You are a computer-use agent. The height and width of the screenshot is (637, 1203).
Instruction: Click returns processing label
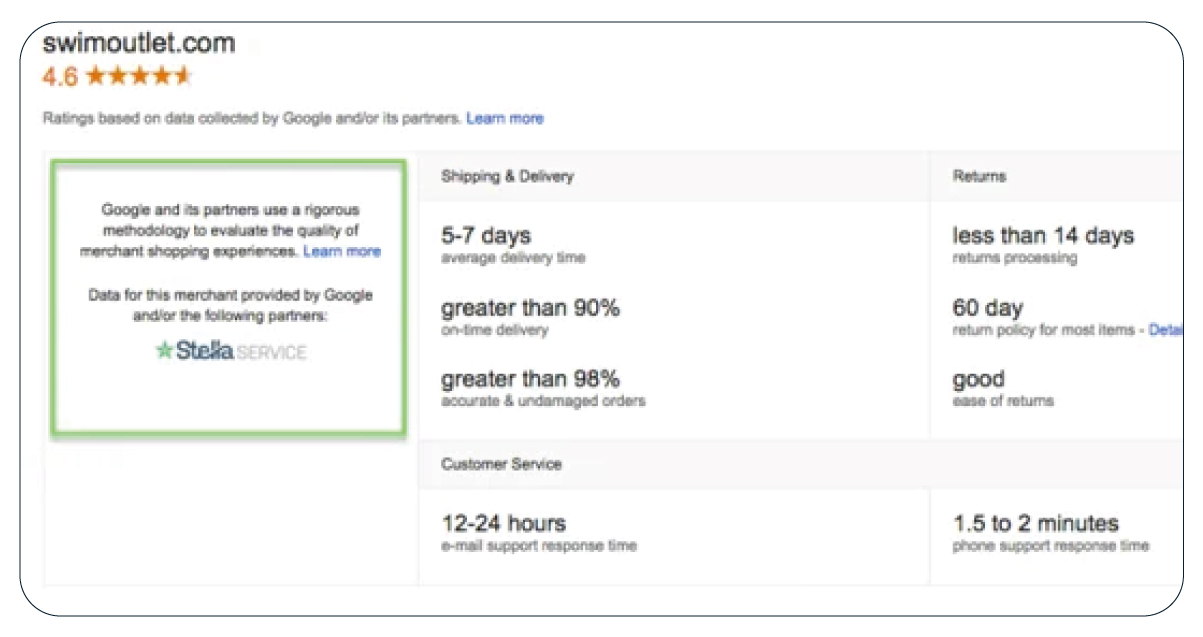click(x=1014, y=258)
